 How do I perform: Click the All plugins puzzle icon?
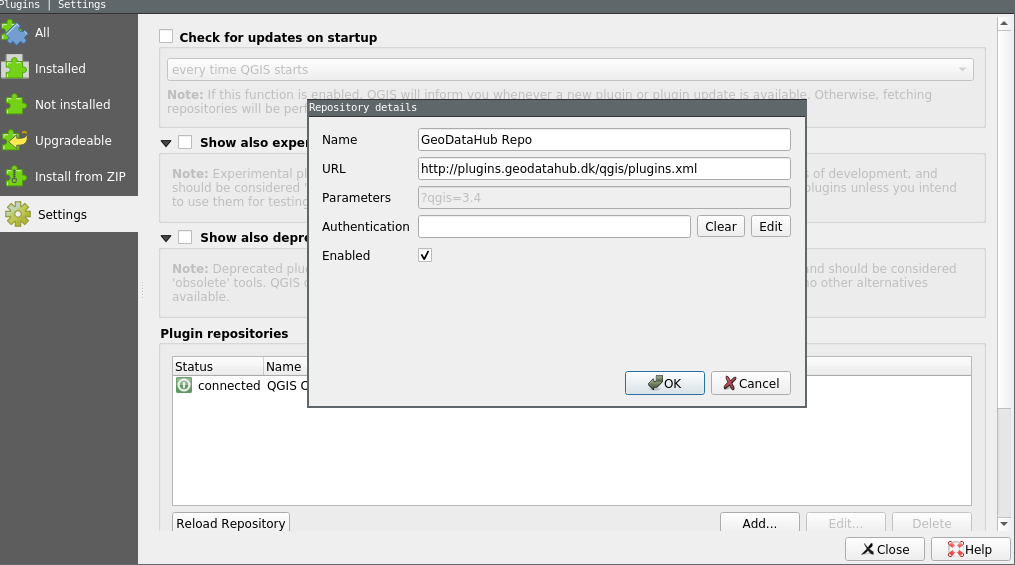coord(15,32)
